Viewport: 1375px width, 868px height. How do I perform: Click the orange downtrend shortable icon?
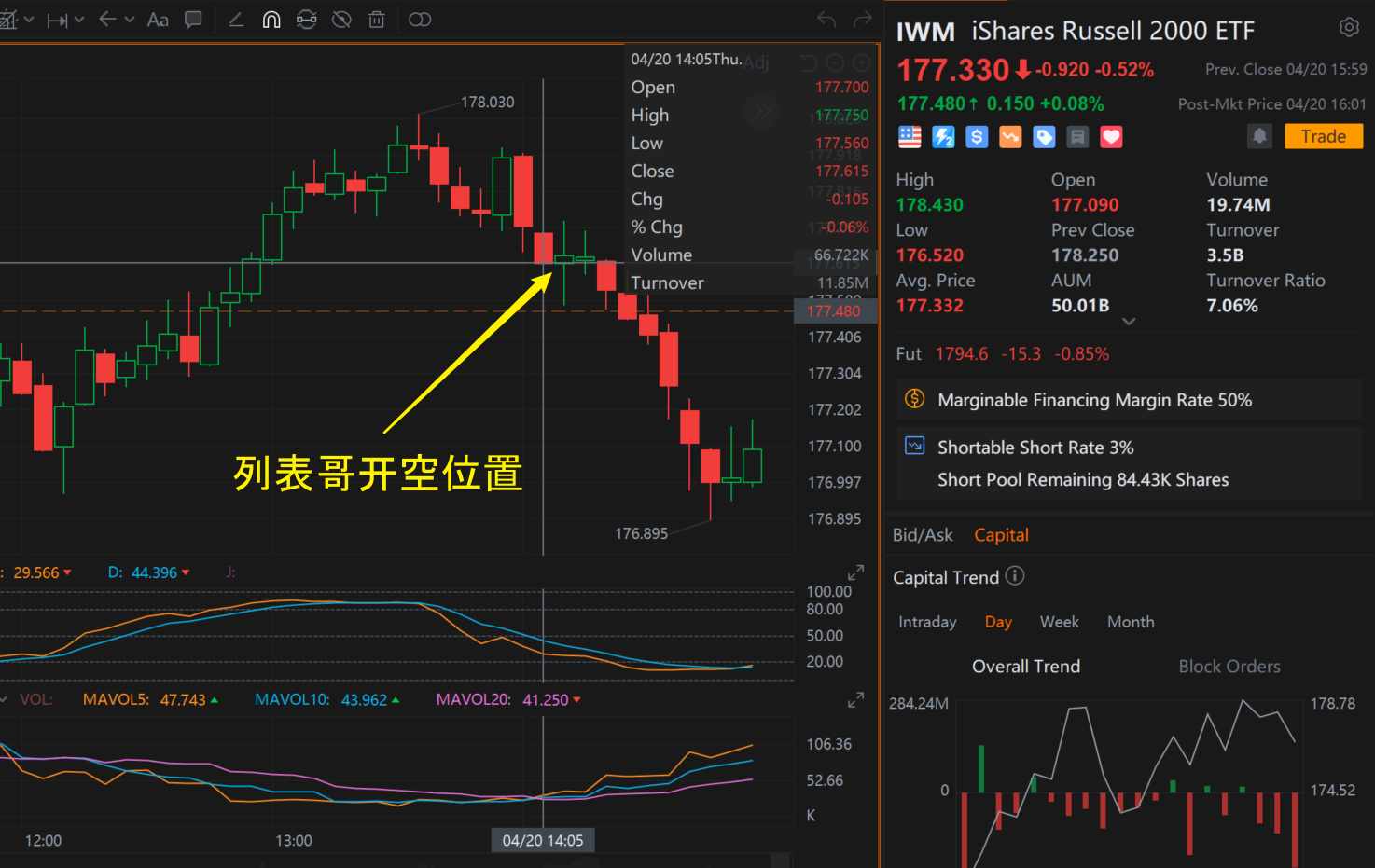click(1010, 137)
